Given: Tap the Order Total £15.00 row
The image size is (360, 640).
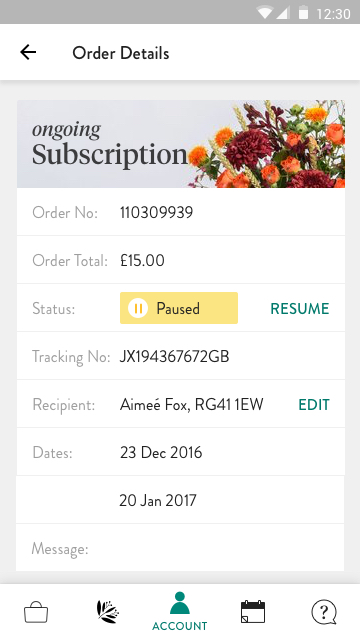Looking at the screenshot, I should click(x=181, y=260).
